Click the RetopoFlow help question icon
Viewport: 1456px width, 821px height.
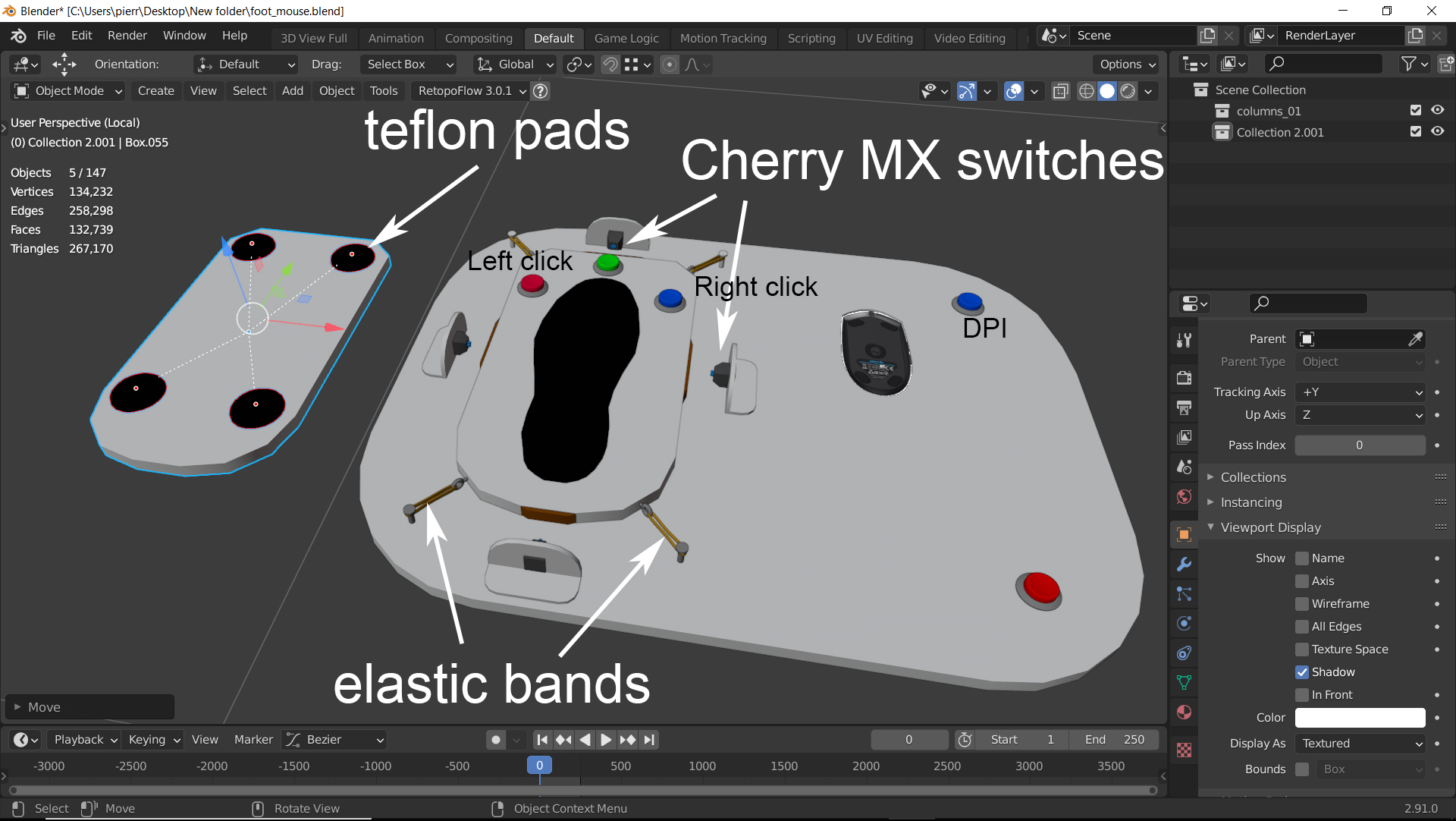coord(541,91)
